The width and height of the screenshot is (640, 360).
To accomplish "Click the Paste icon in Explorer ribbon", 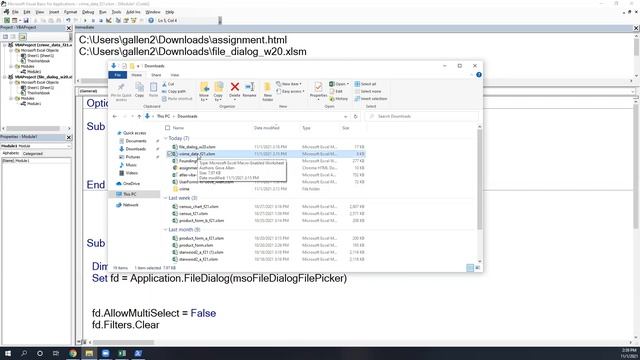I will [x=153, y=87].
